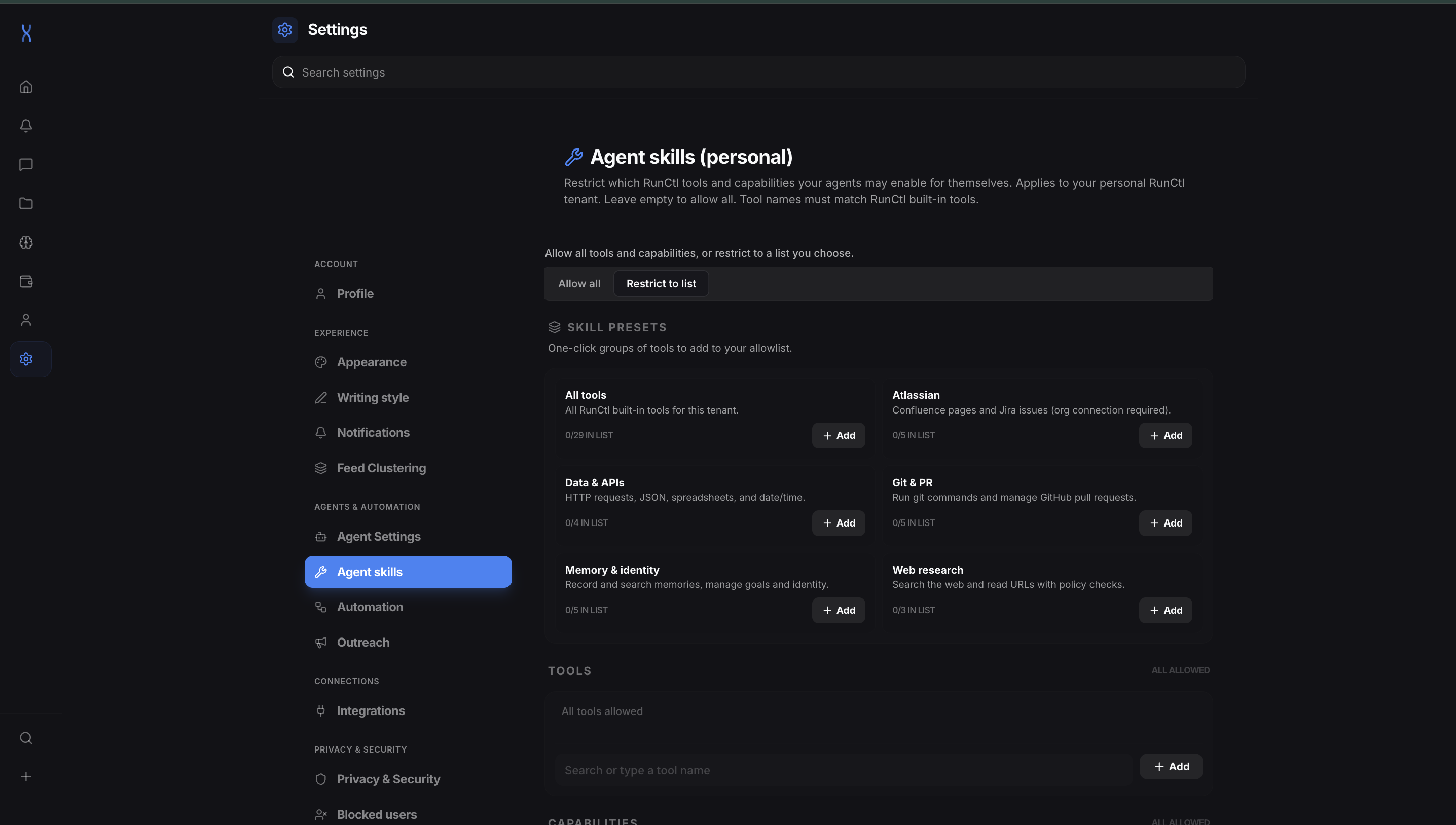Open notifications bell in left sidebar
Screen dimensions: 1456x825
click(x=26, y=126)
